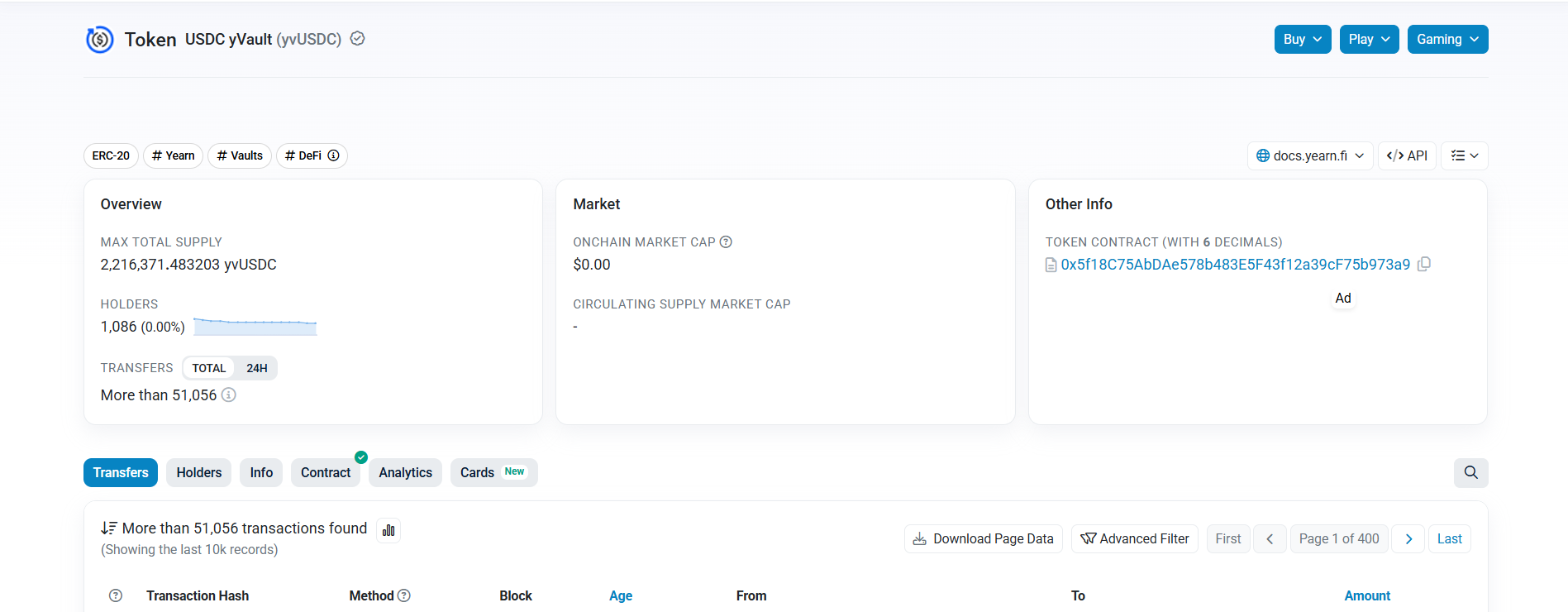The height and width of the screenshot is (612, 1568).
Task: Click the Amount column header
Action: (1367, 595)
